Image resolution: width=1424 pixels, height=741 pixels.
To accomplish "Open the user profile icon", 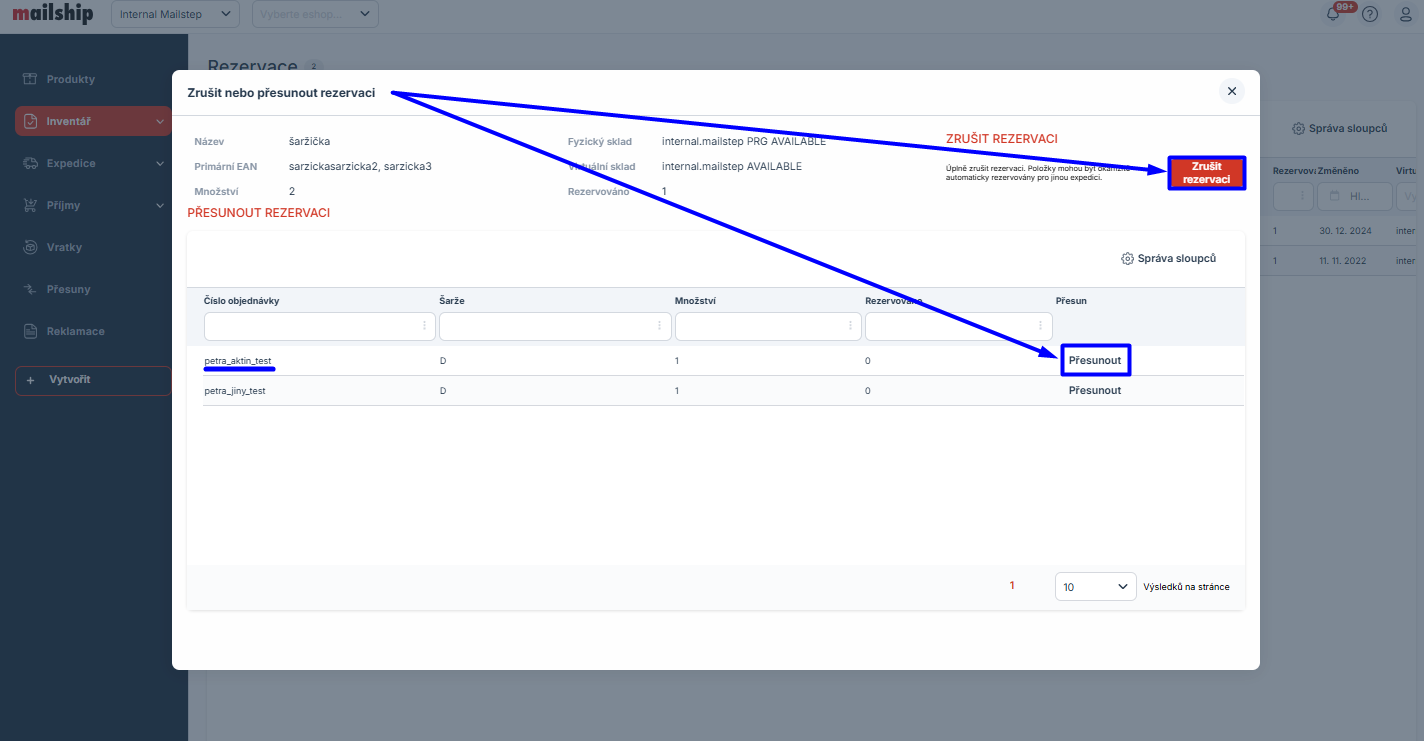I will (x=1405, y=14).
